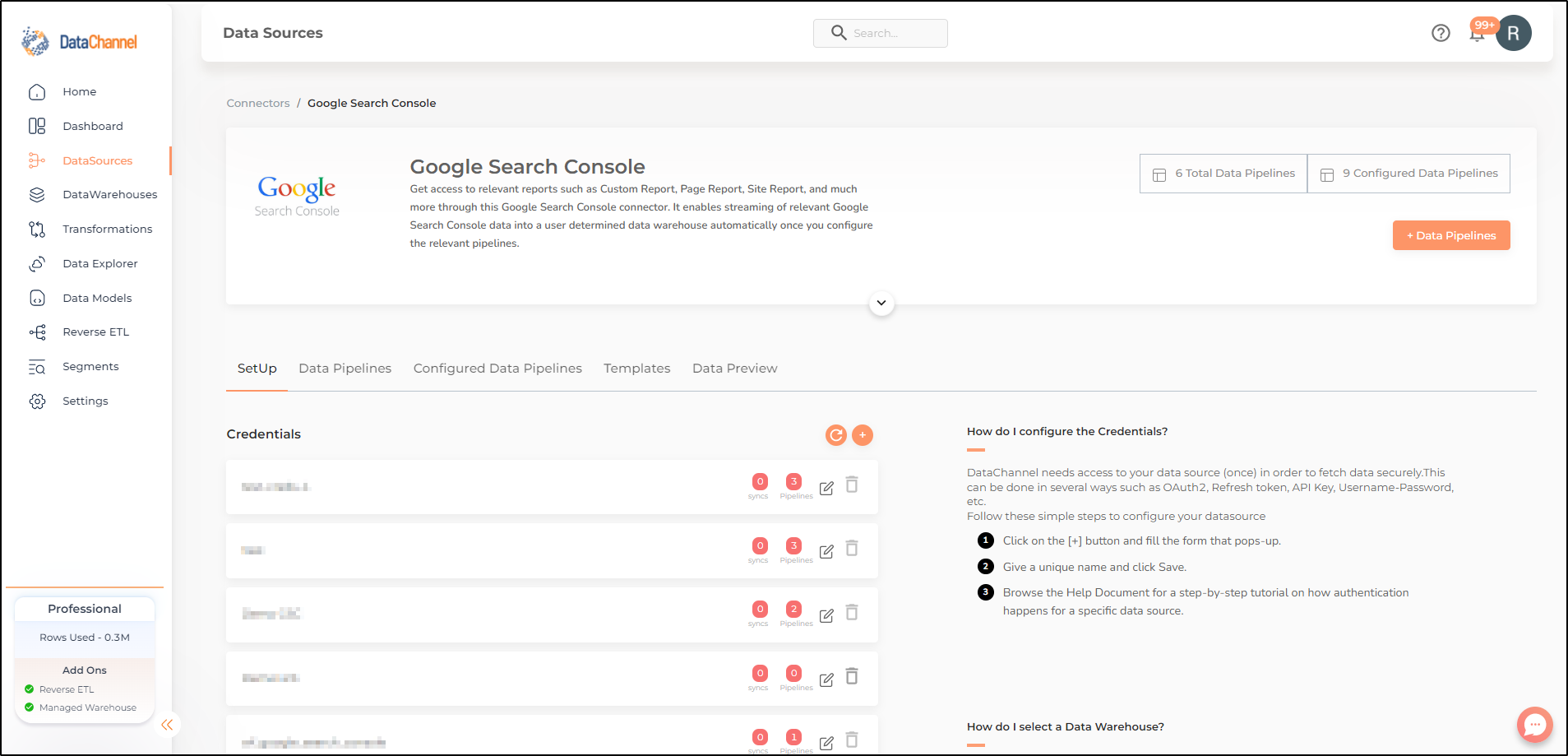1568x756 pixels.
Task: Open the help question mark icon
Action: coord(1441,33)
